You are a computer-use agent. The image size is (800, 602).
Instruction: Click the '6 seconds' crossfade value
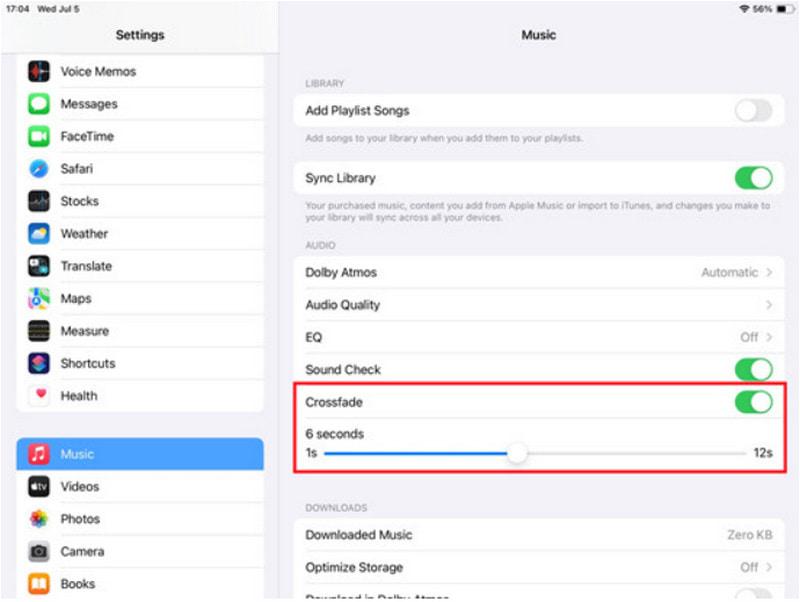[x=335, y=434]
